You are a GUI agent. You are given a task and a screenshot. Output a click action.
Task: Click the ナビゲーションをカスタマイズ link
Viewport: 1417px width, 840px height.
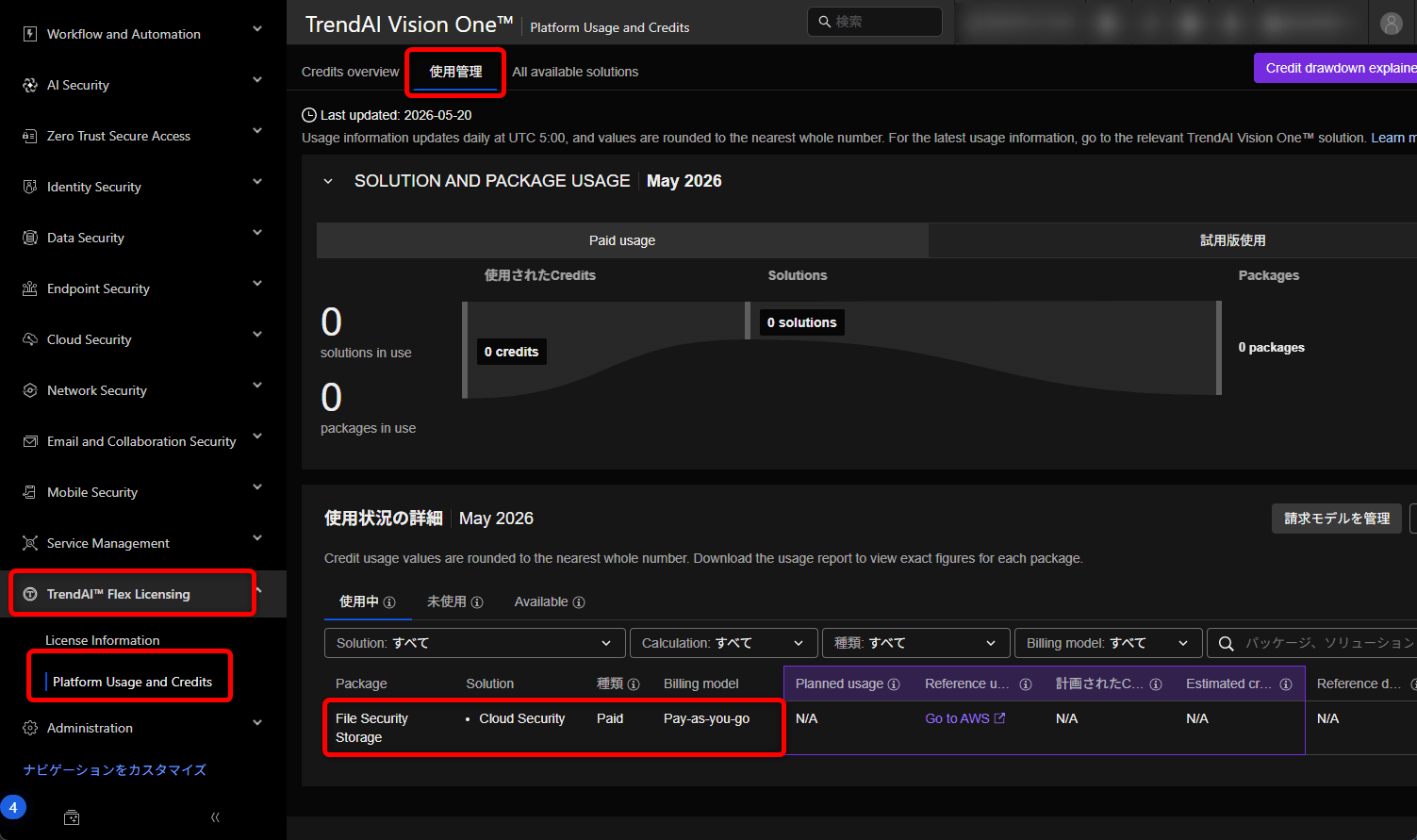pos(115,770)
